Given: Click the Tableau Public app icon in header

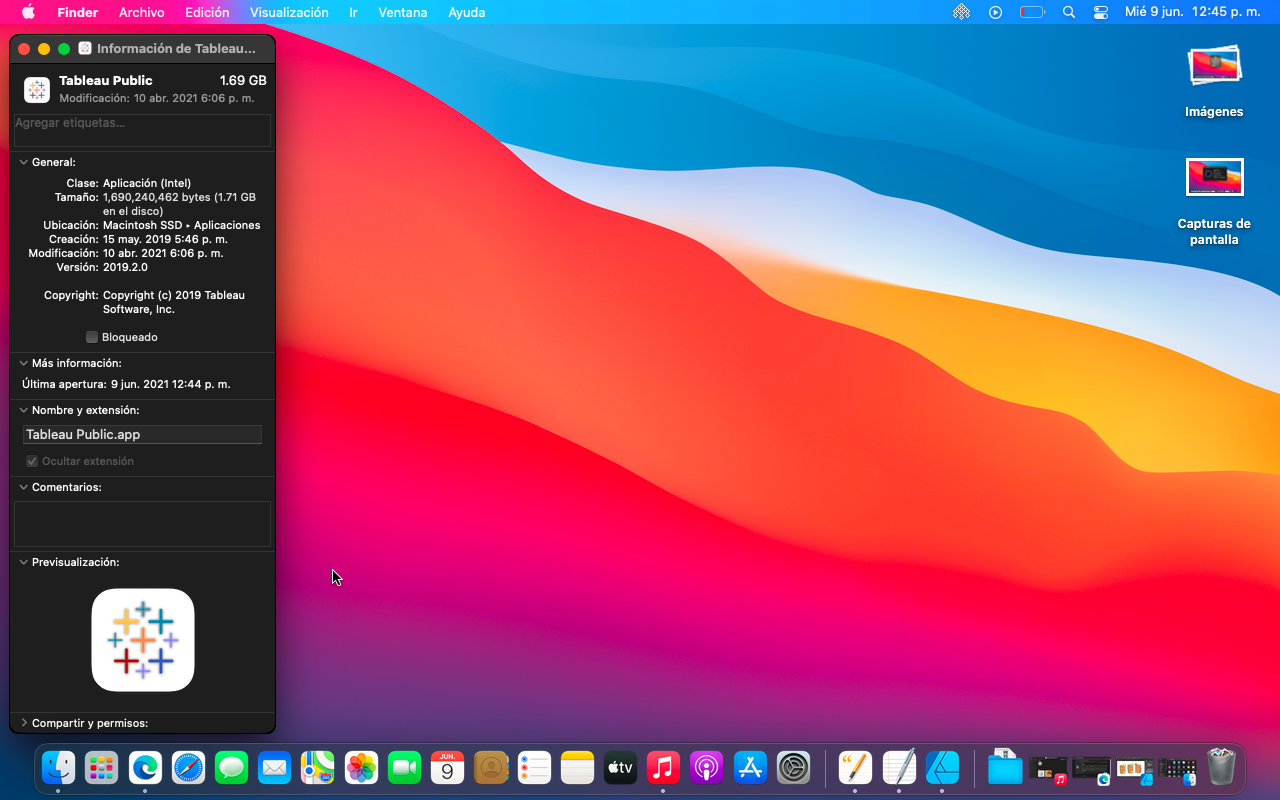Looking at the screenshot, I should pos(37,90).
